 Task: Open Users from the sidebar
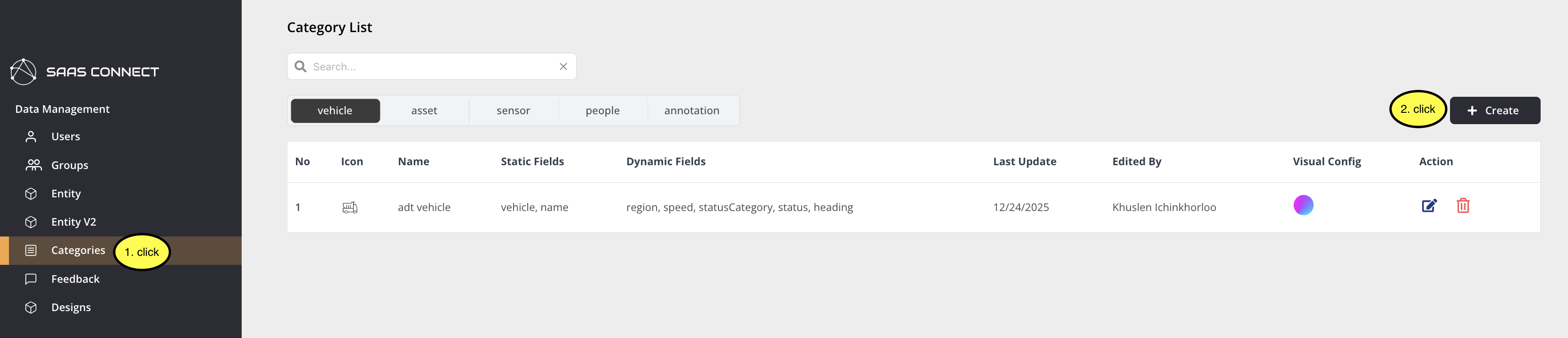coord(65,137)
